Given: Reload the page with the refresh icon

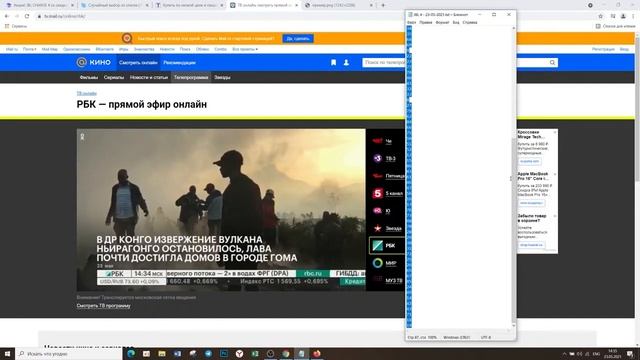Looking at the screenshot, I should 27,16.
